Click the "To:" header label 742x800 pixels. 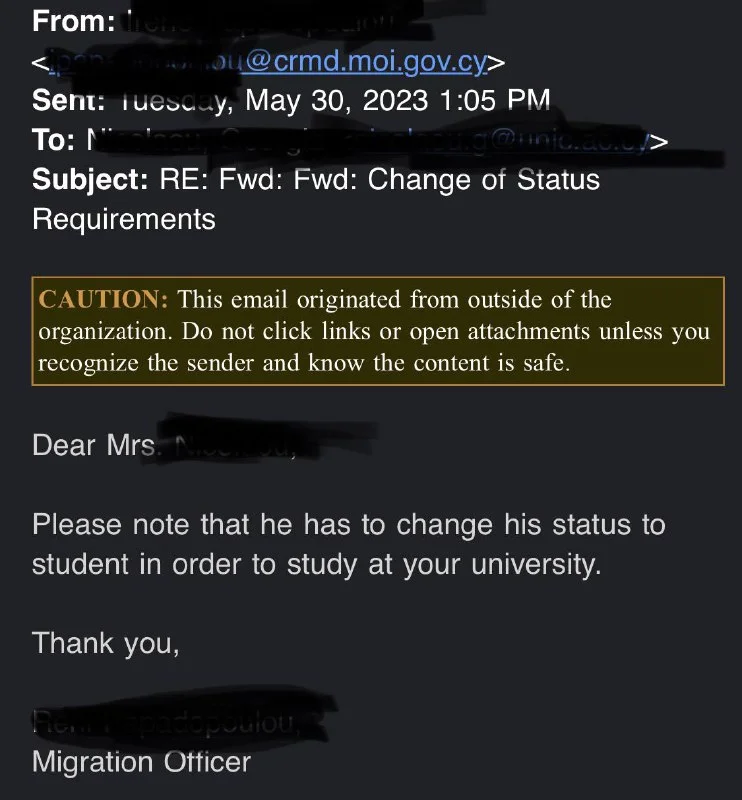[x=53, y=140]
